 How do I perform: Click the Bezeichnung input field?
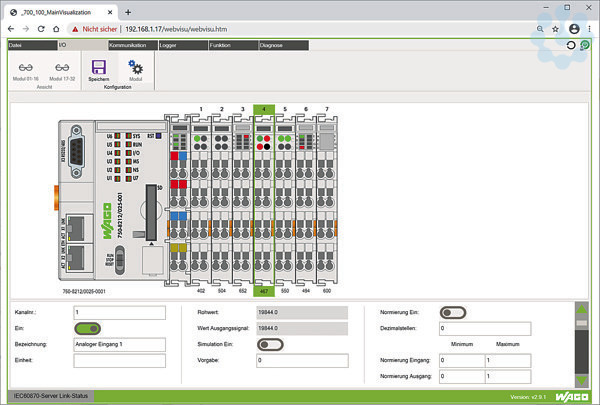click(117, 344)
